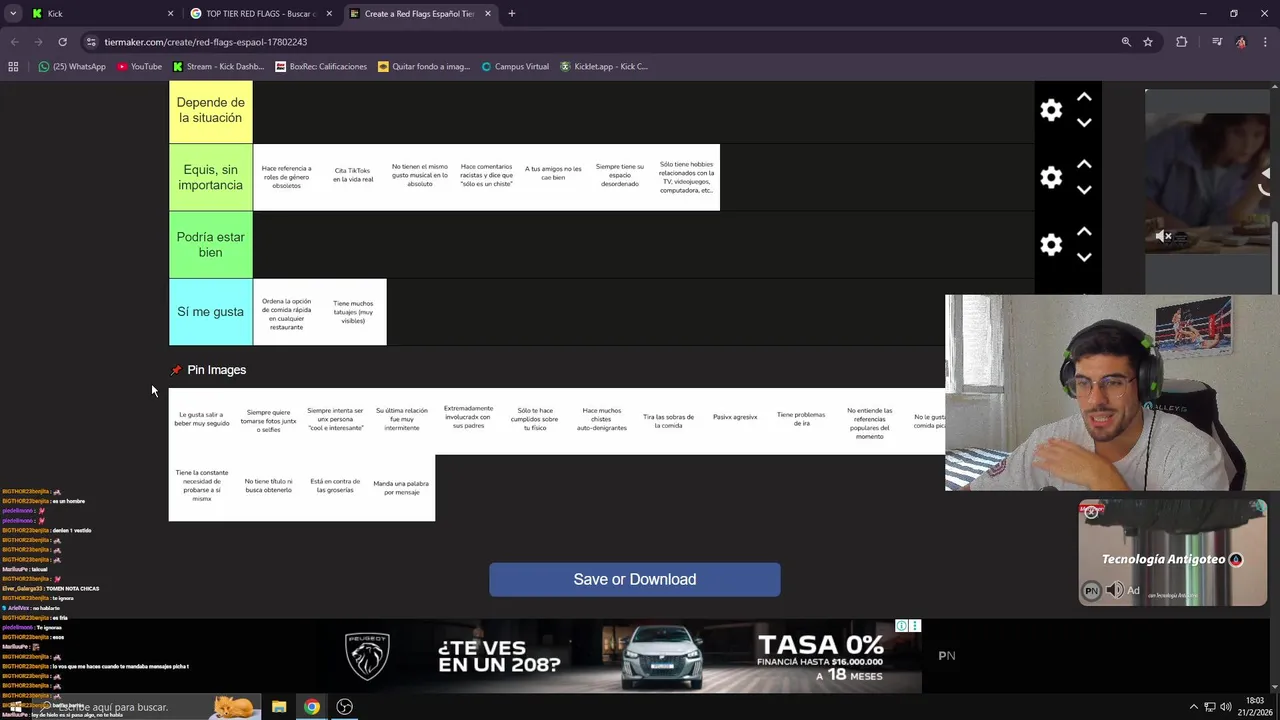The width and height of the screenshot is (1280, 720).
Task: Pick the 'Siempre tiene su espacio desordenado' card
Action: coord(620,177)
